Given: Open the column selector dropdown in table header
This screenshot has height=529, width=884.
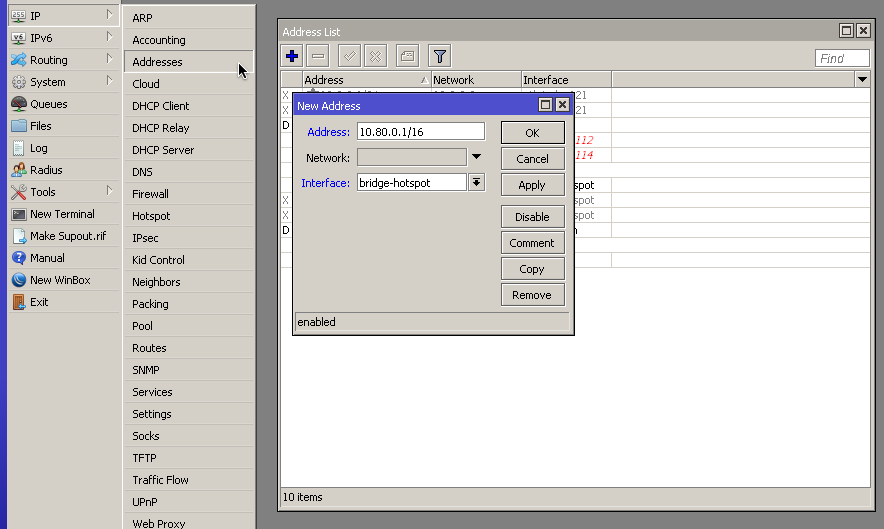Looking at the screenshot, I should pyautogui.click(x=862, y=79).
